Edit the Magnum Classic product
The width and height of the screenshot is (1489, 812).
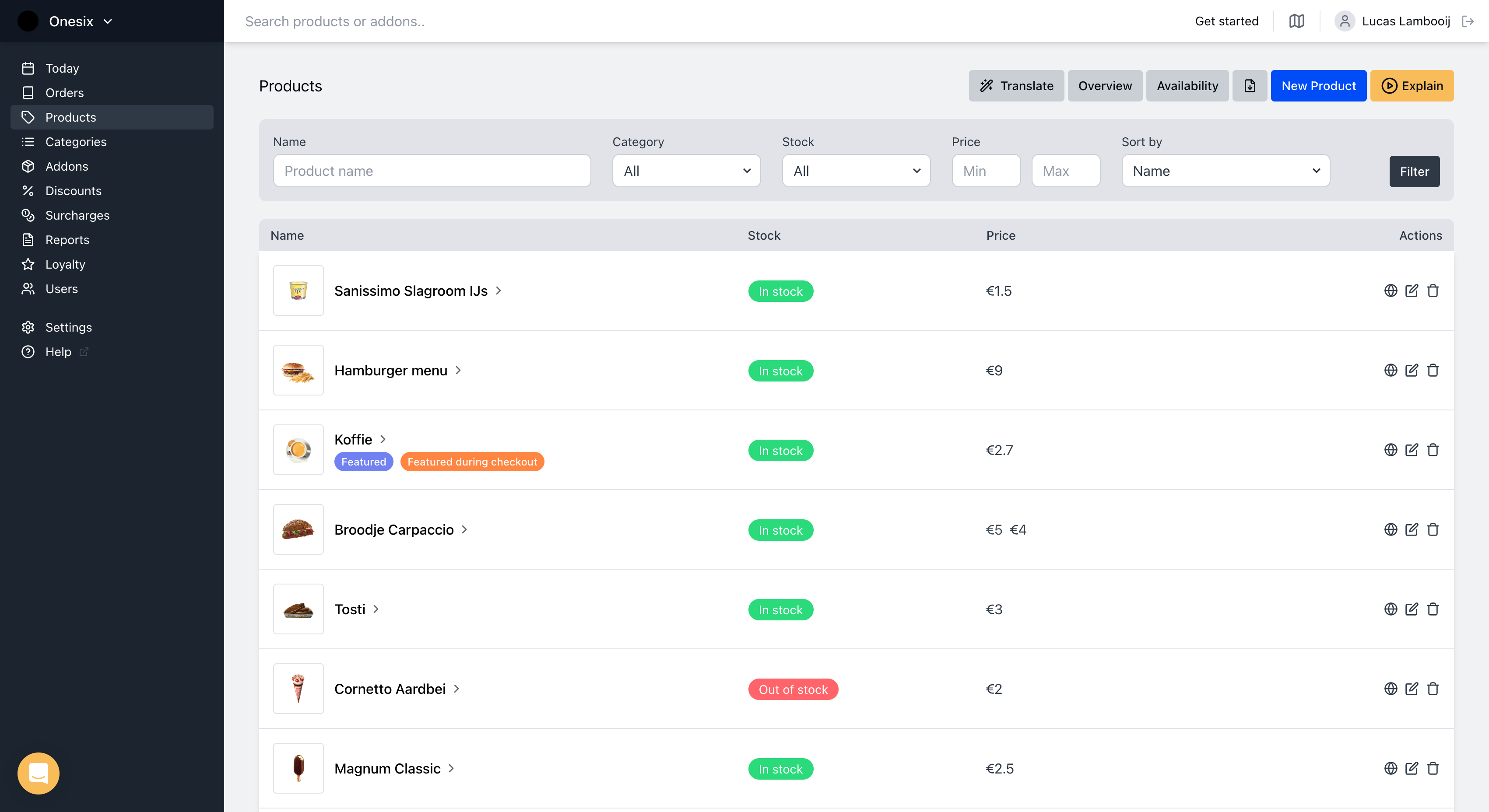coord(1412,769)
